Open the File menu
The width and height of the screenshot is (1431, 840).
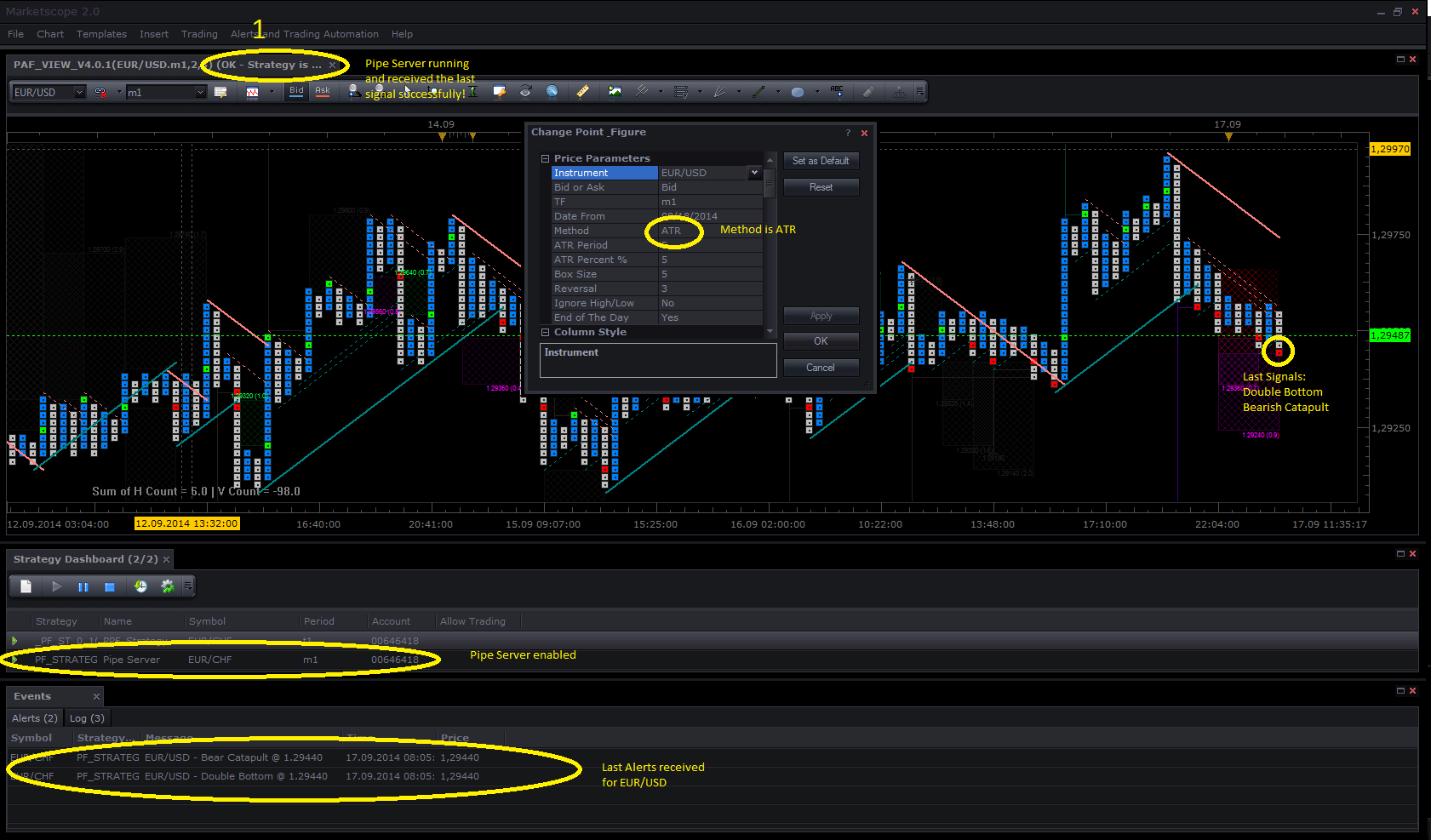tap(15, 34)
